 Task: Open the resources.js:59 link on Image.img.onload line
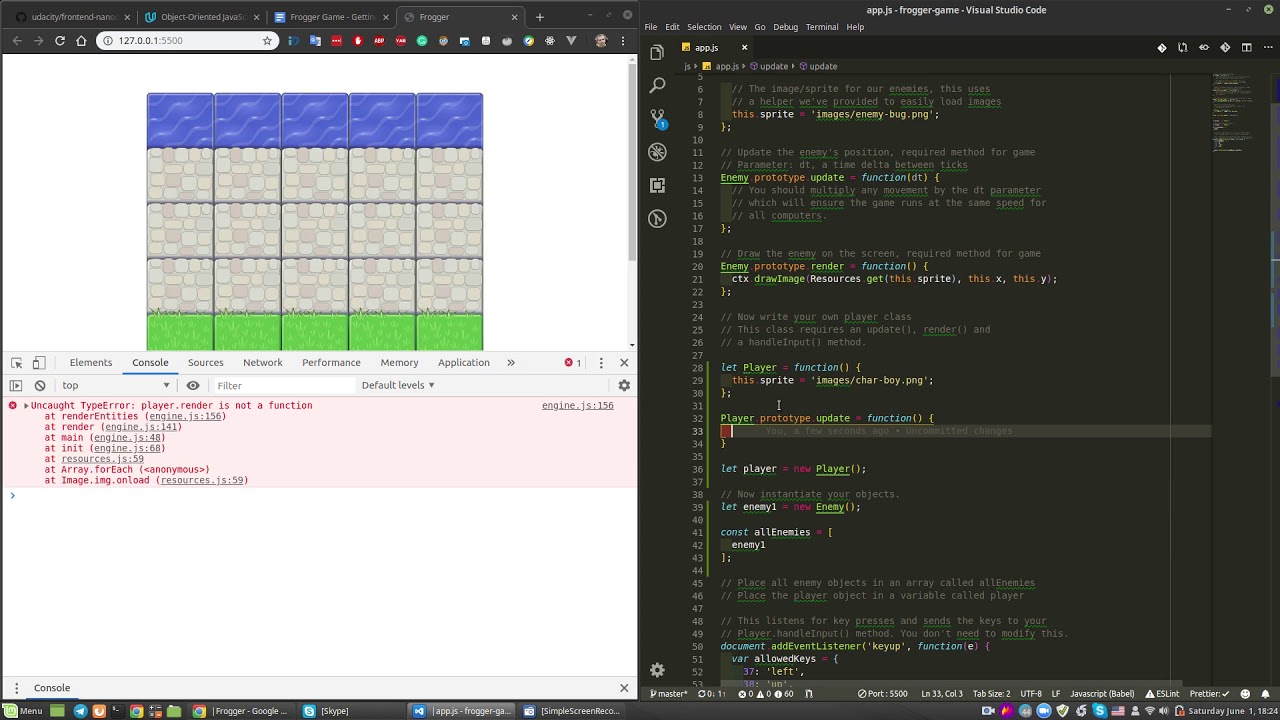tap(201, 481)
